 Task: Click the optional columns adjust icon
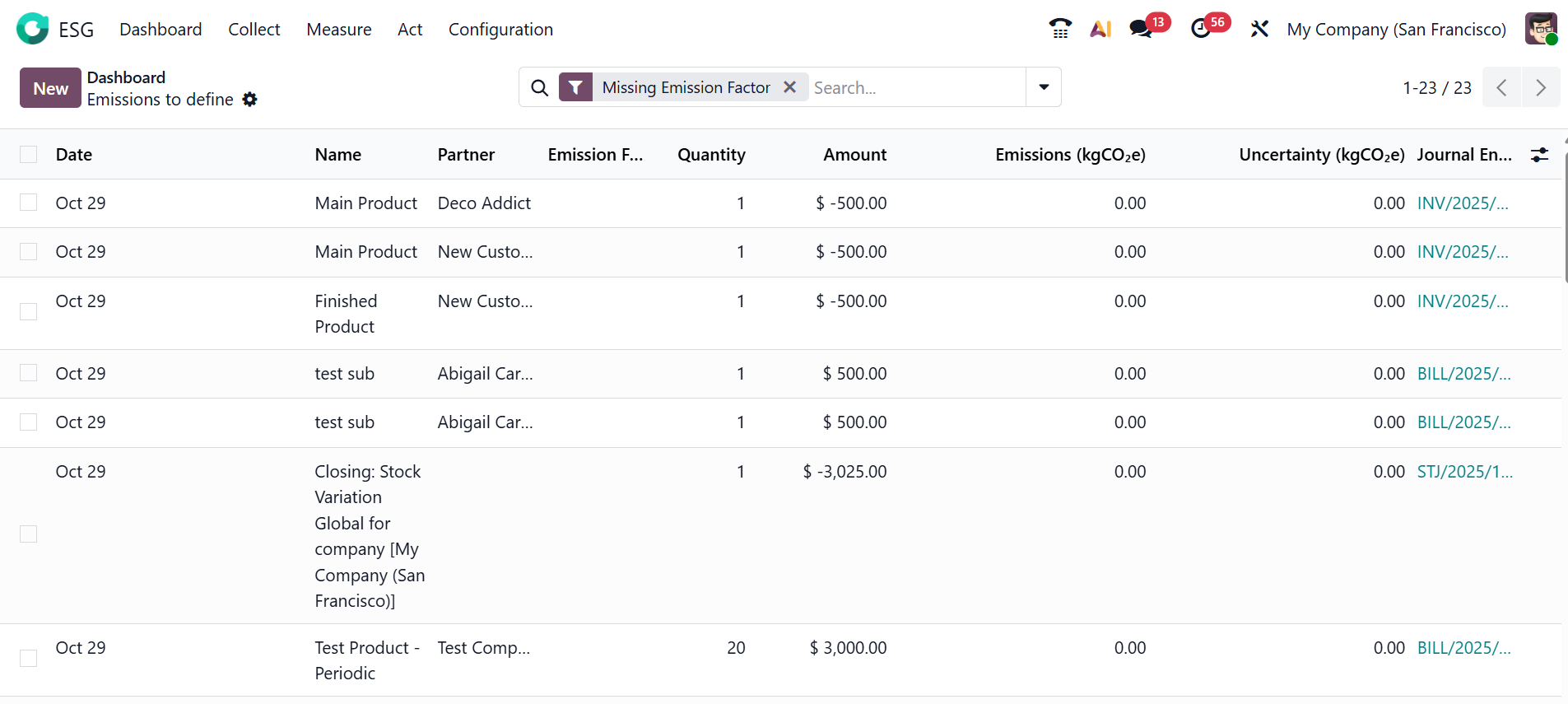click(x=1539, y=155)
